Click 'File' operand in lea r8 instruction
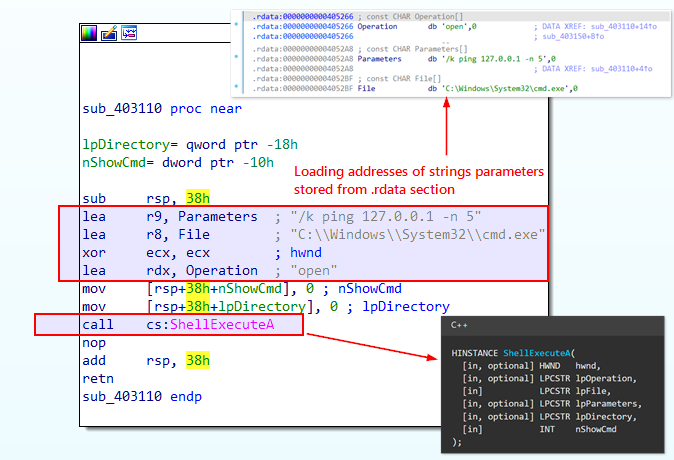This screenshot has height=460, width=674. click(x=194, y=235)
